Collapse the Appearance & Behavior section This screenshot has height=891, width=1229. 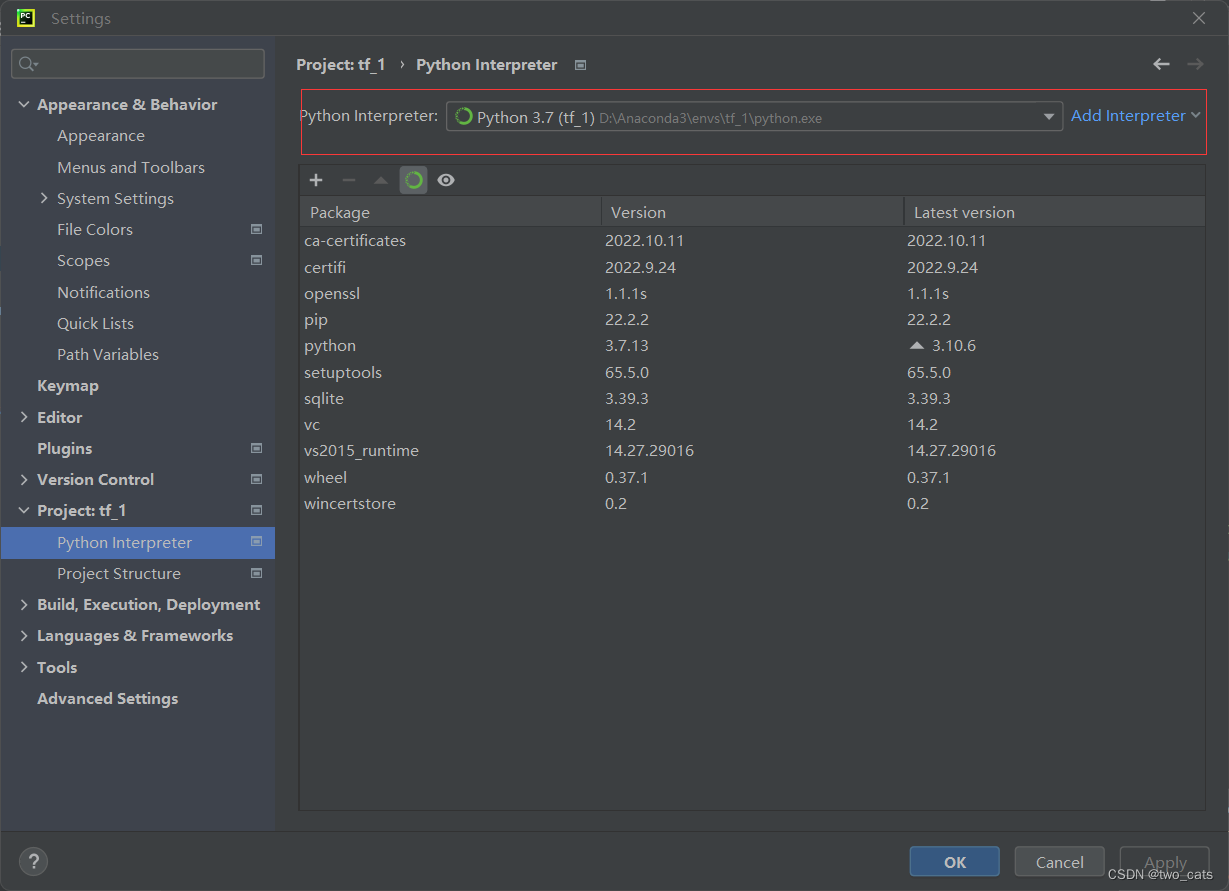point(24,104)
